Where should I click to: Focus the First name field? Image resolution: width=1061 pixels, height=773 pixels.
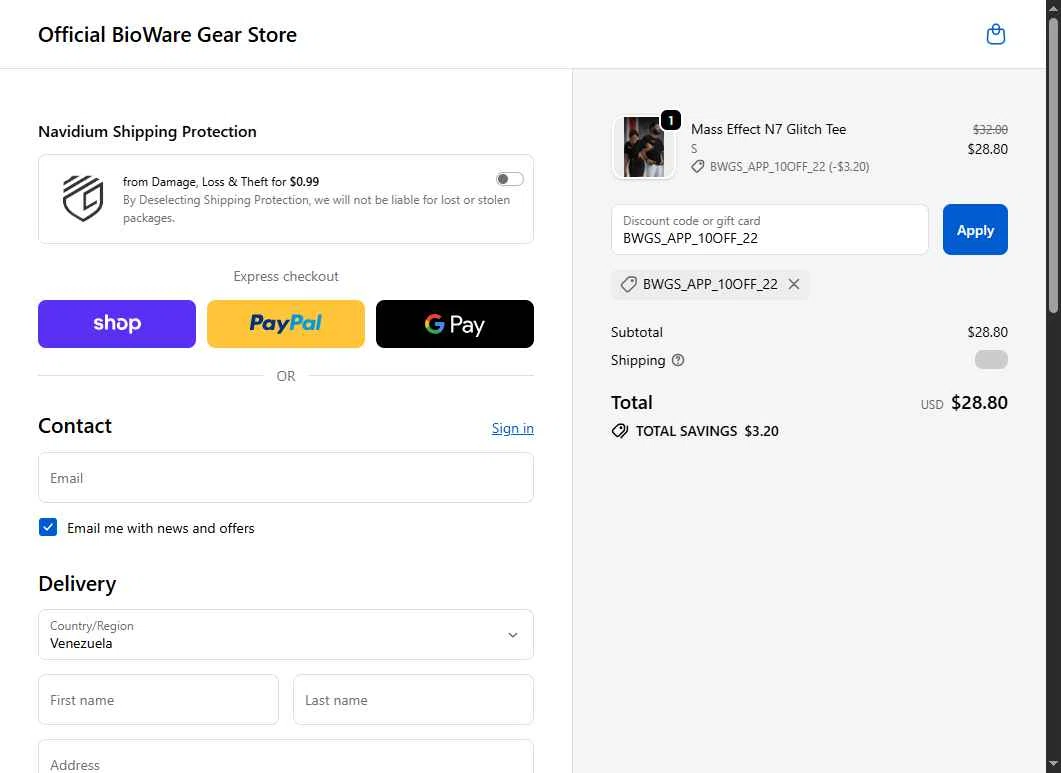tap(158, 699)
